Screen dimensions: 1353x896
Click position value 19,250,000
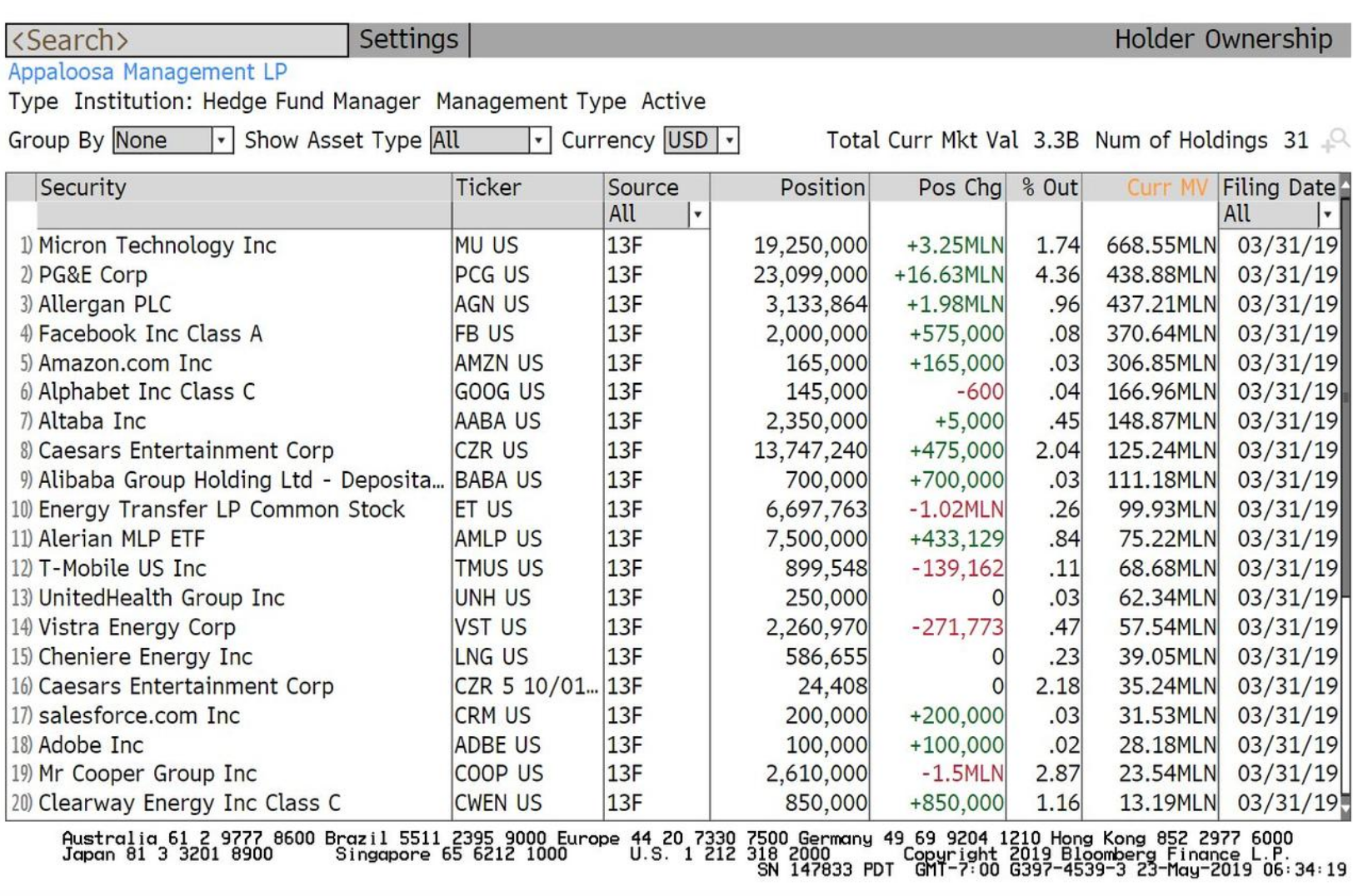pos(810,246)
